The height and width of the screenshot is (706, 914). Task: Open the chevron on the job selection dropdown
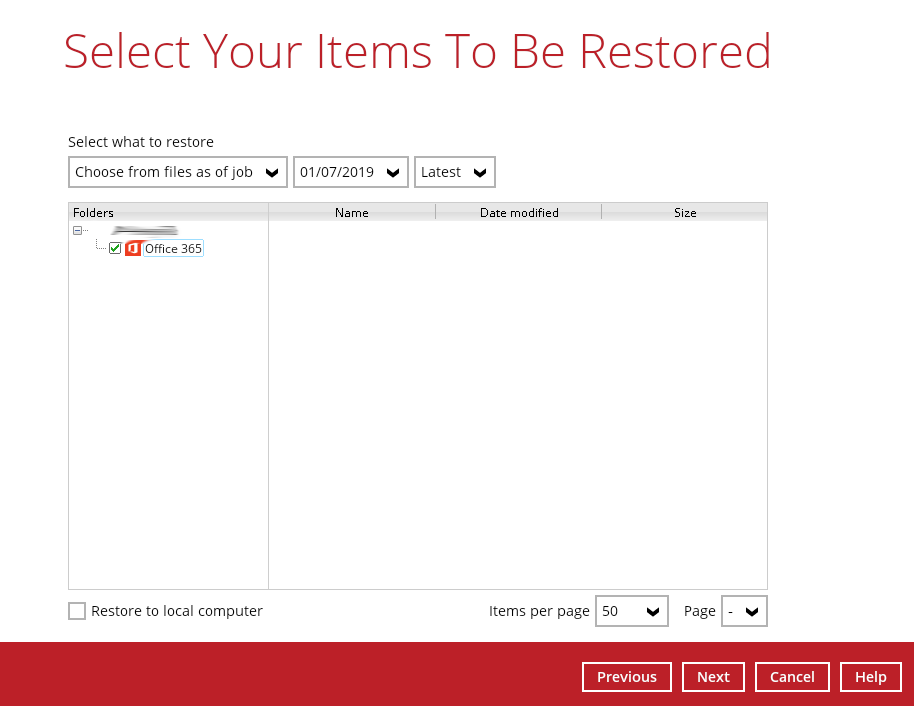(x=273, y=171)
